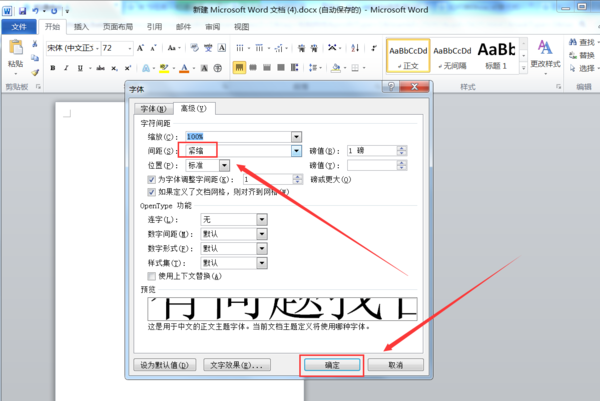Open the Line Spacing icon
This screenshot has height=401, width=600.
(313, 68)
